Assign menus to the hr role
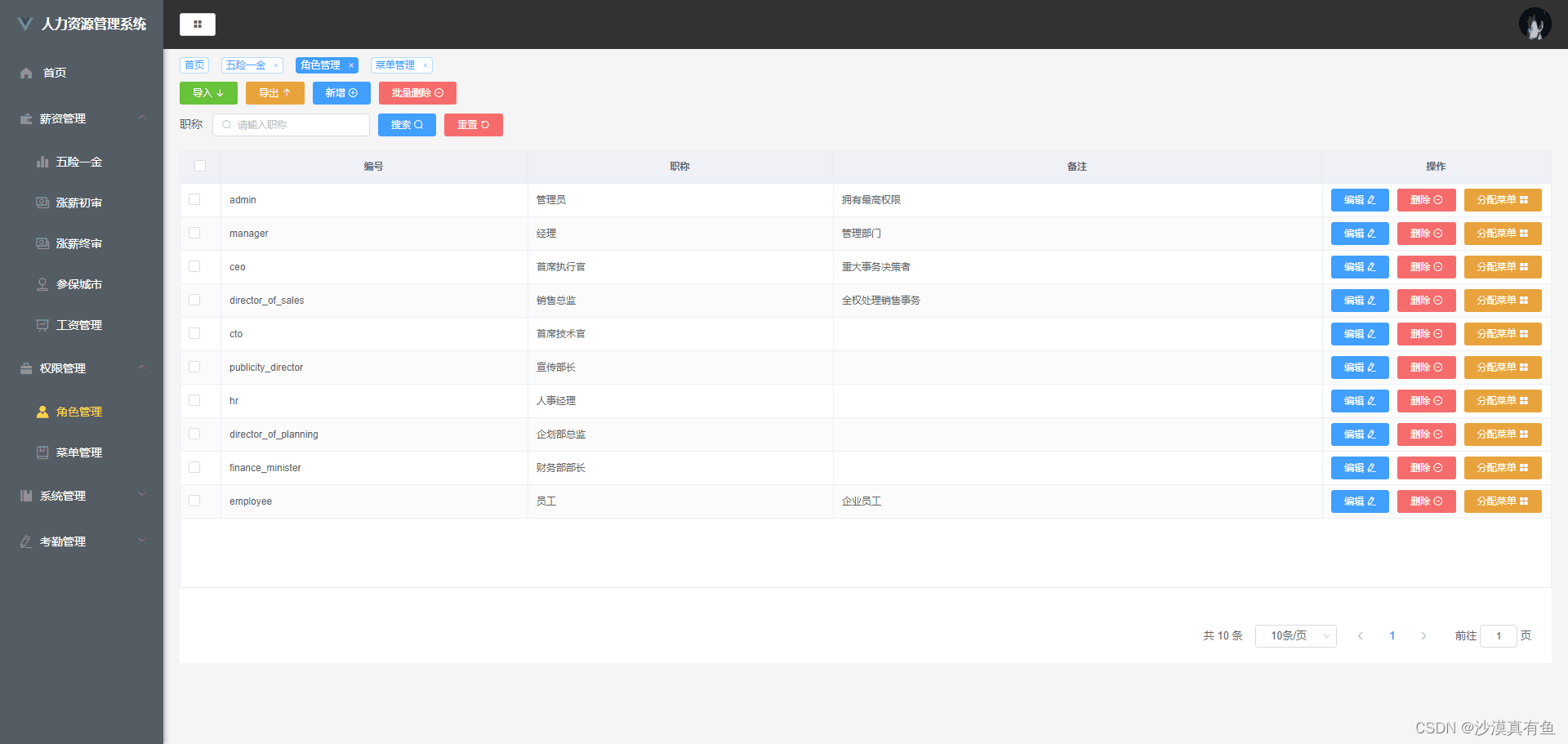Viewport: 1568px width, 744px height. [1503, 401]
